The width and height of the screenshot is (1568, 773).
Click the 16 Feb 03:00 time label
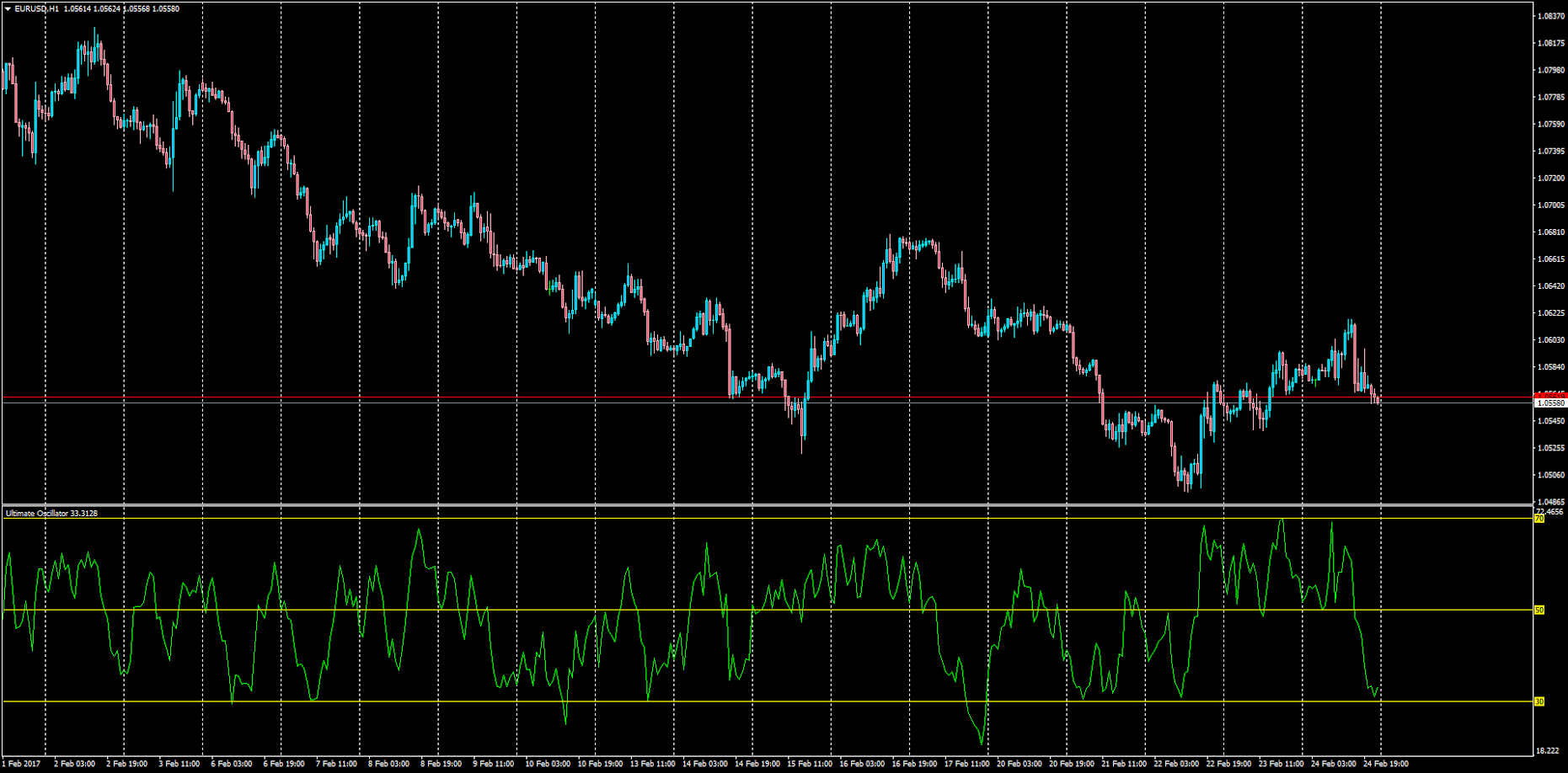[862, 764]
